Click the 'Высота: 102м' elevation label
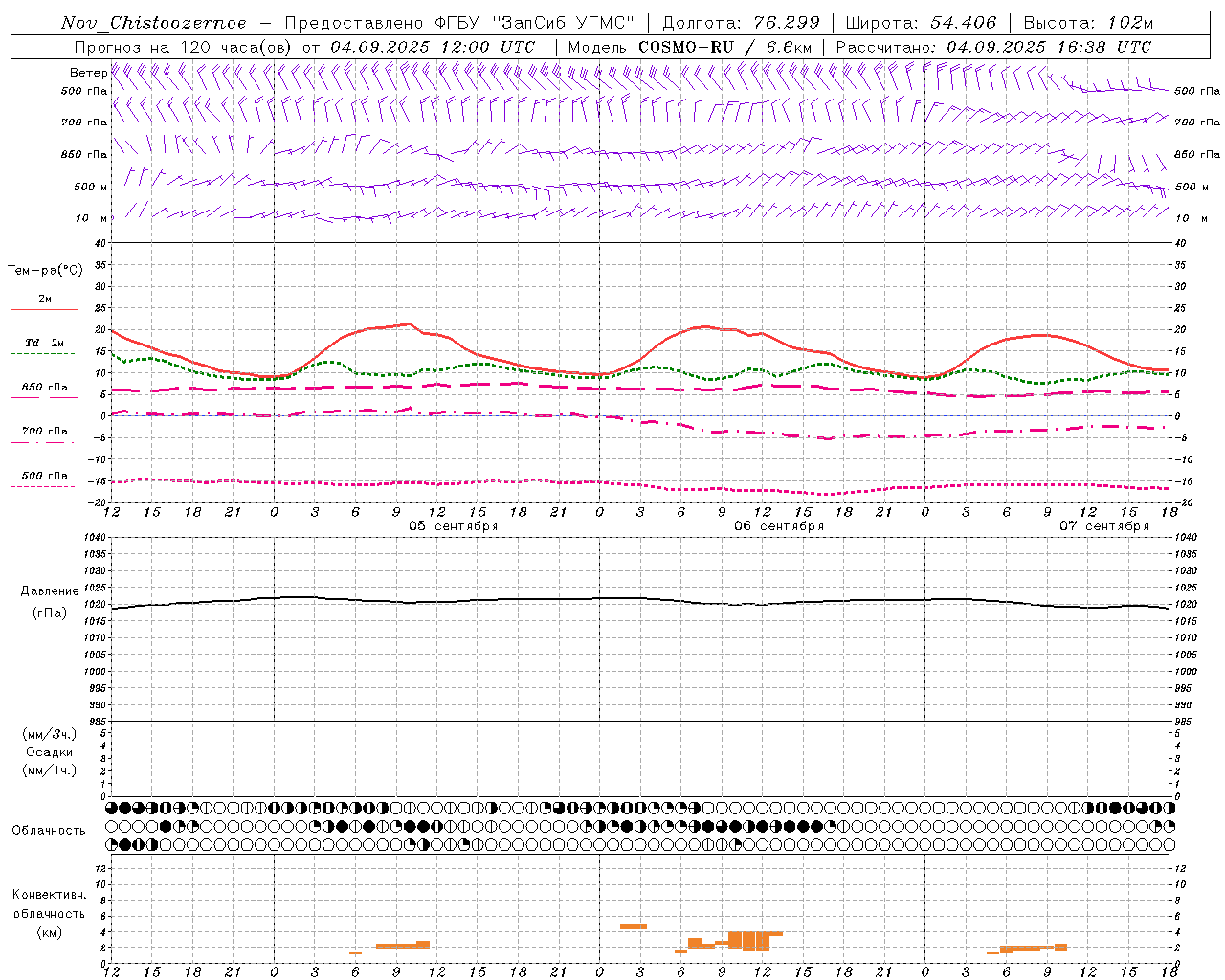The image size is (1225, 980). [x=1088, y=23]
